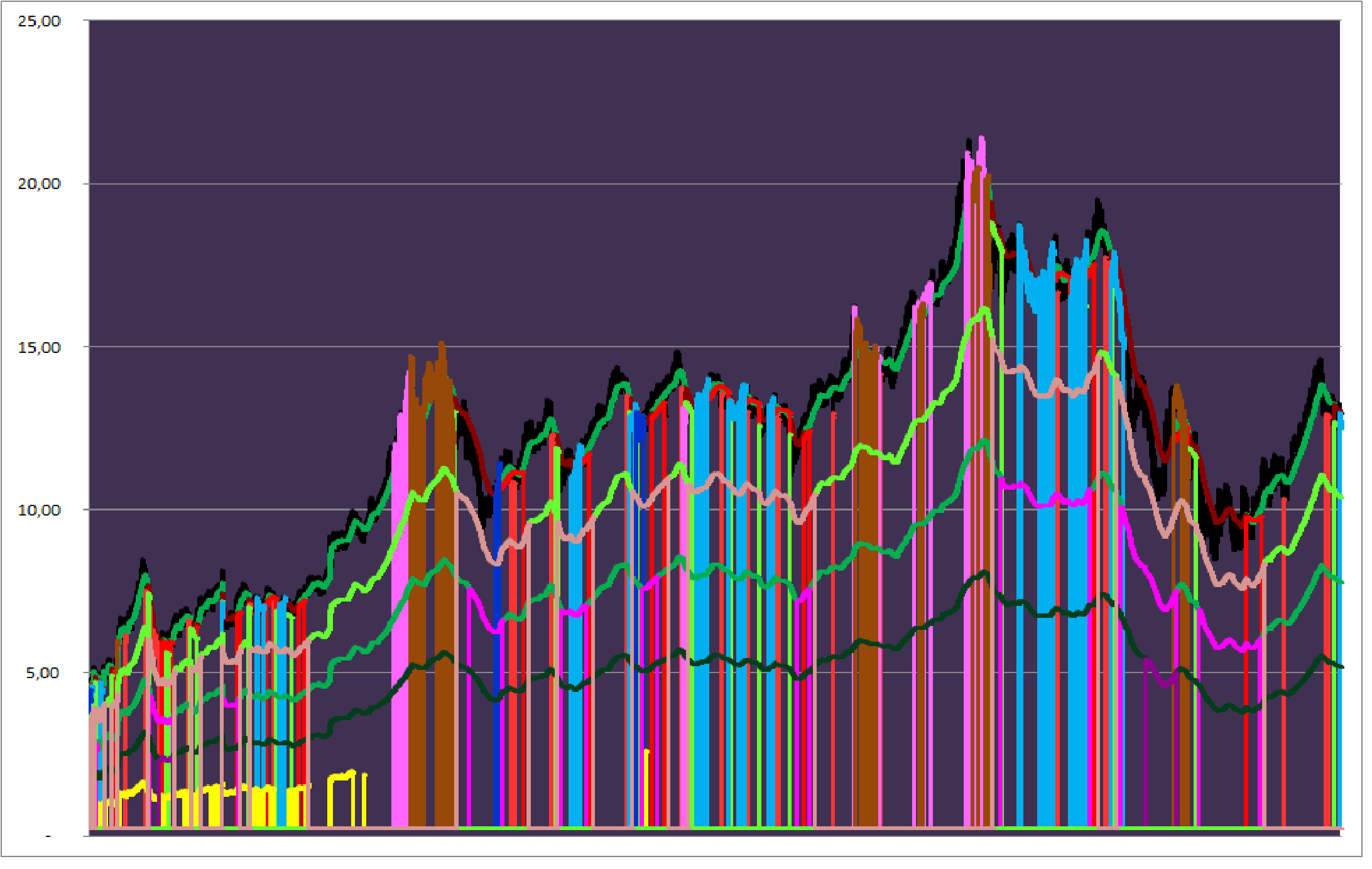Click the 5,00 y-axis label

point(42,672)
